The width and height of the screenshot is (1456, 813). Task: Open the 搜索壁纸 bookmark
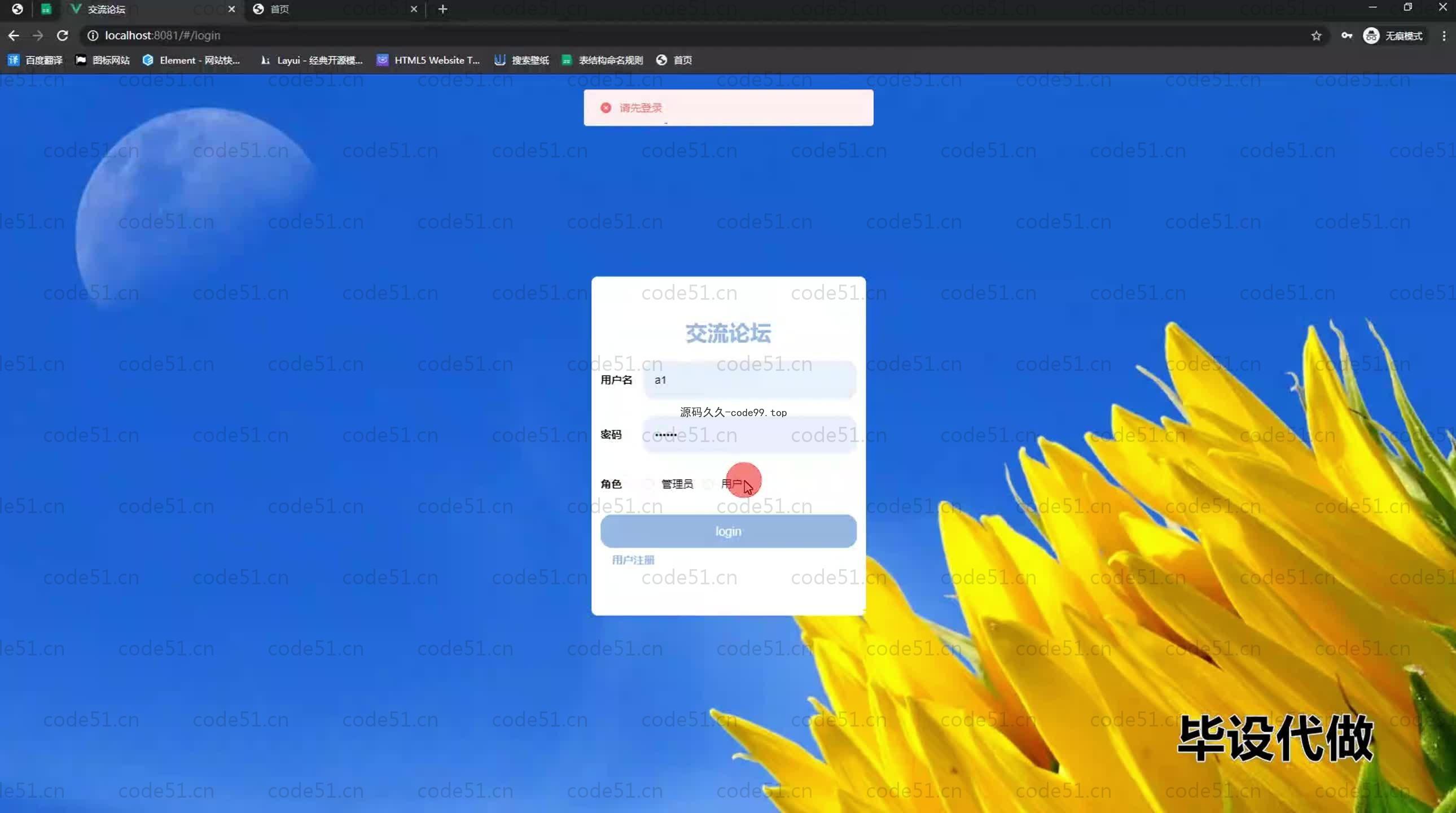(522, 60)
